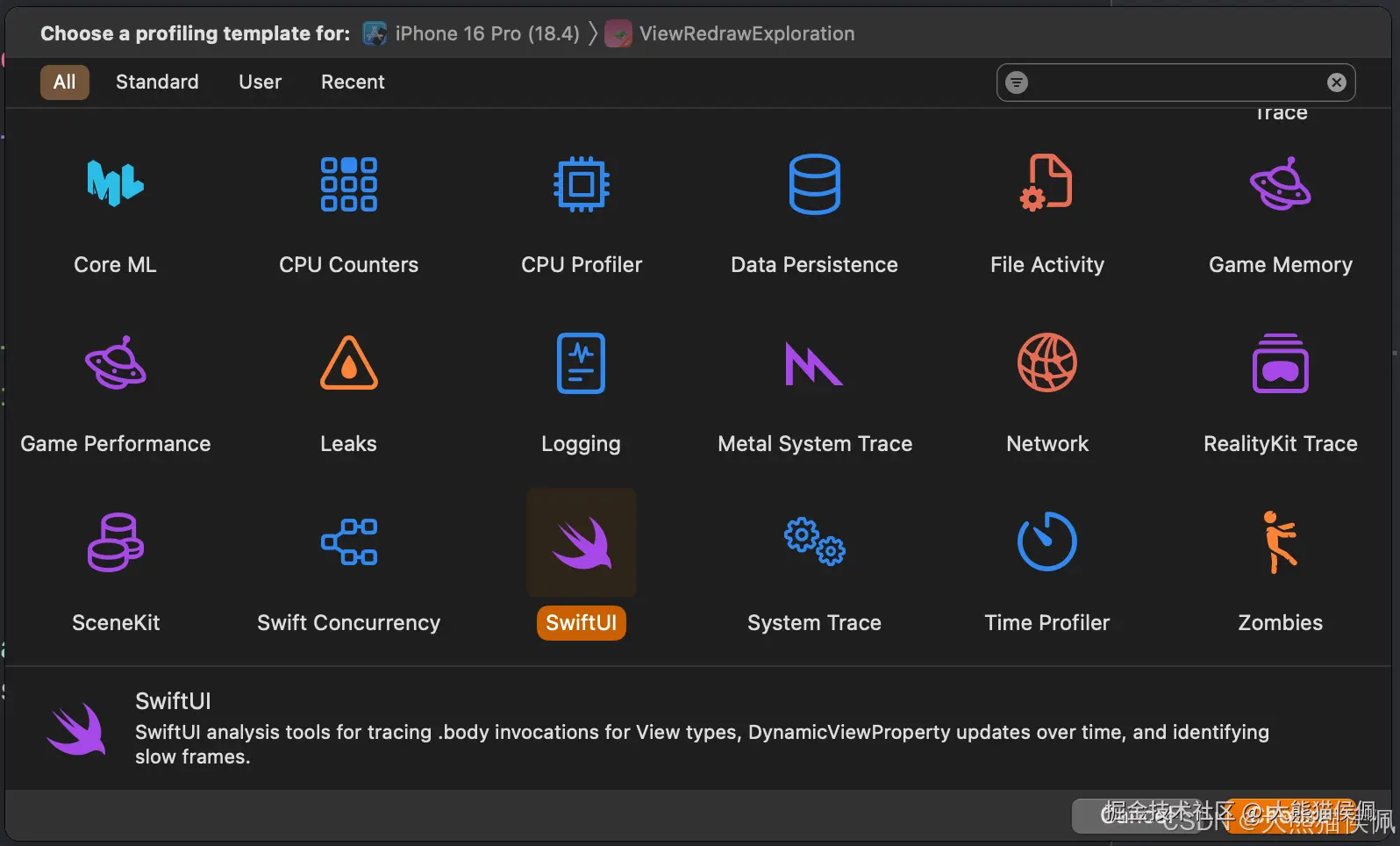Select the File Activity template icon

pyautogui.click(x=1046, y=184)
